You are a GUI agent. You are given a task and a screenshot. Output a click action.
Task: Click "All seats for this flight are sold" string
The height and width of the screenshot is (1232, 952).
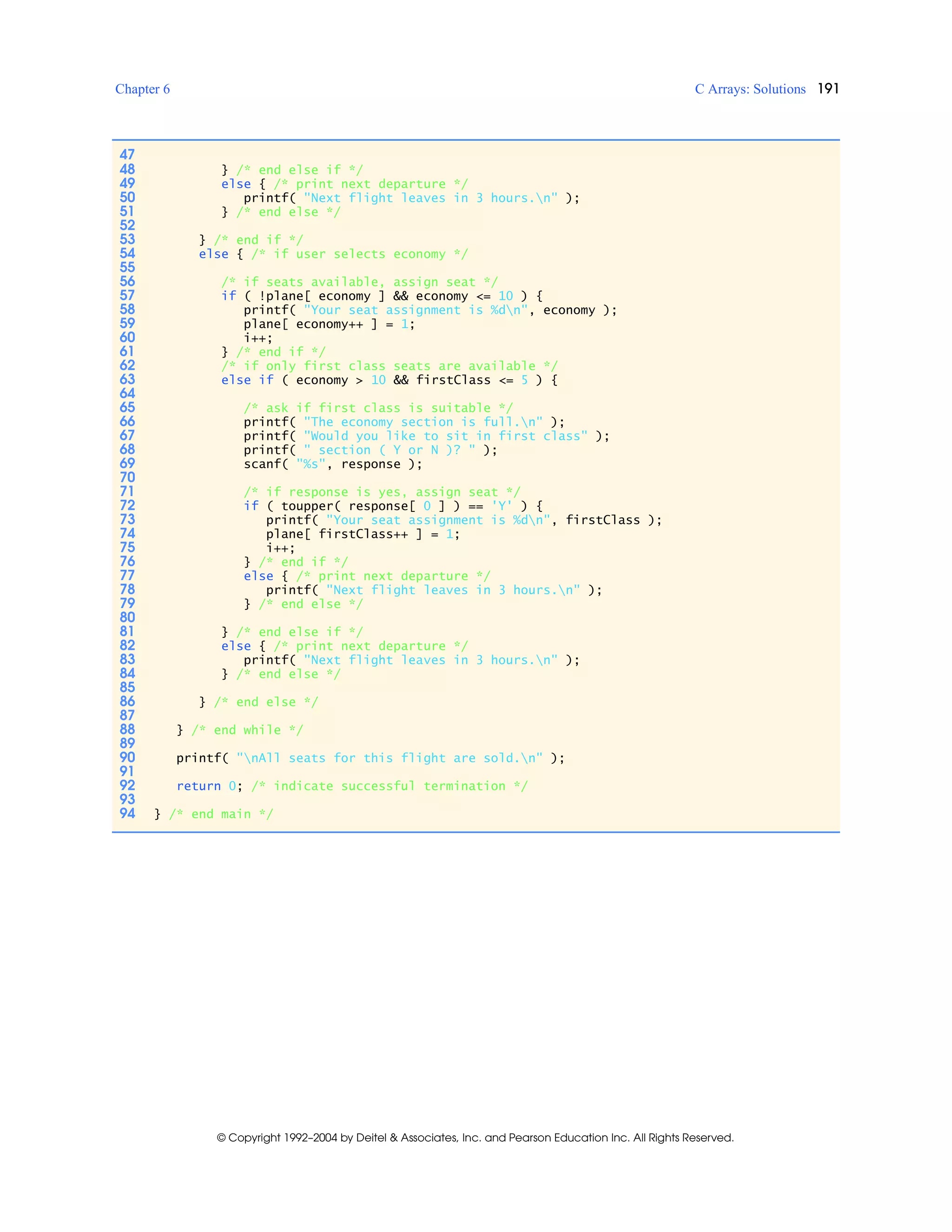[x=389, y=758]
